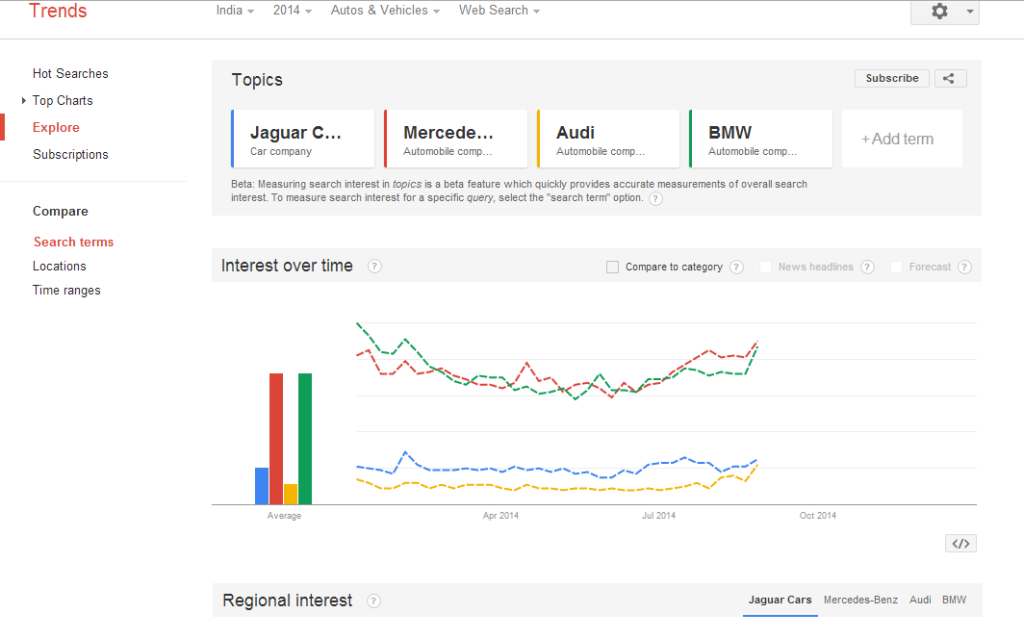Click the green BMW average bar
Viewport: 1024px width, 639px height.
(x=305, y=438)
